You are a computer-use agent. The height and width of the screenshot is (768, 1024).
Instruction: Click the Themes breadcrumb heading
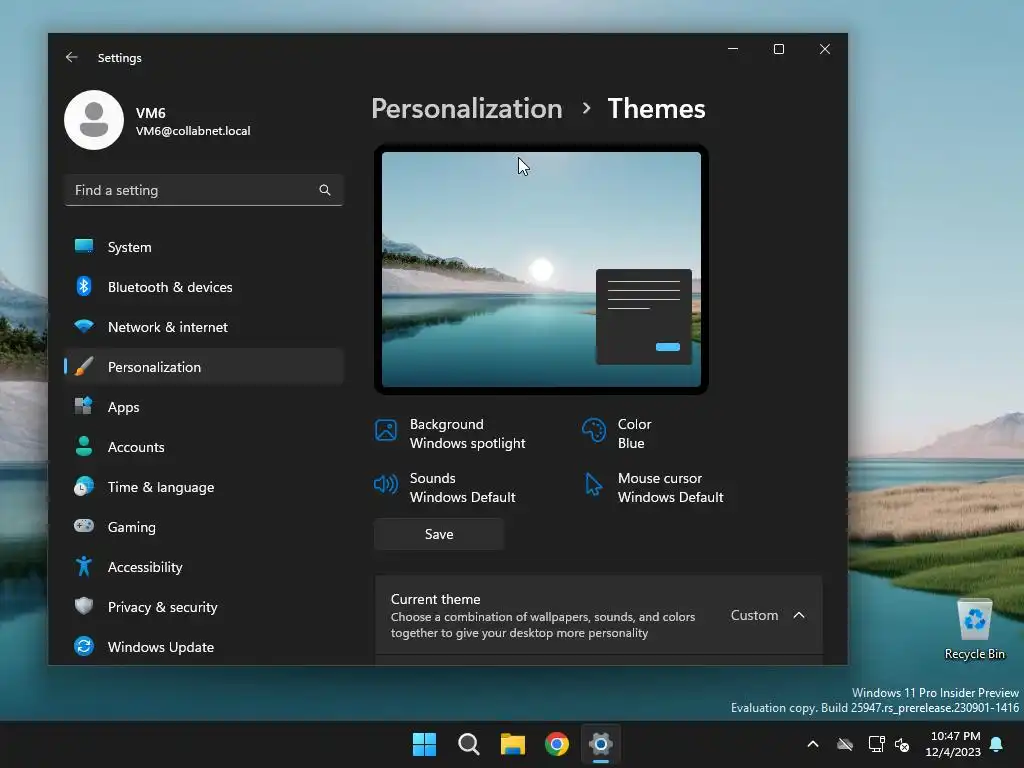pyautogui.click(x=656, y=108)
